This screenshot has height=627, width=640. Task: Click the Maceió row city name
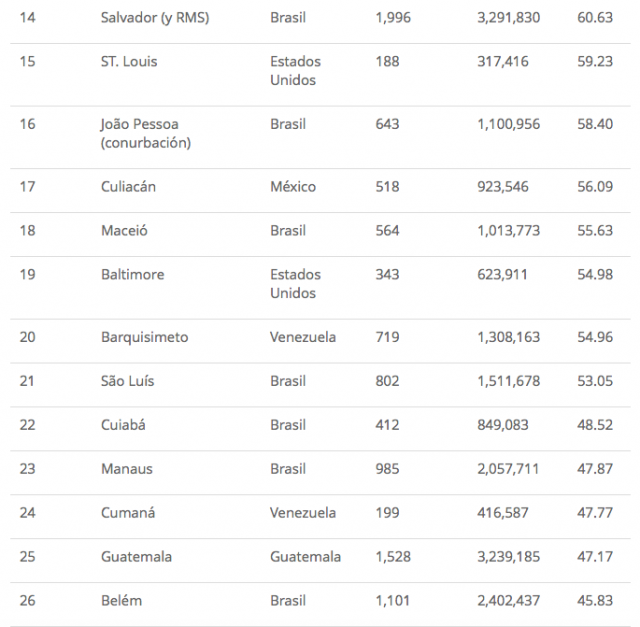(x=124, y=230)
